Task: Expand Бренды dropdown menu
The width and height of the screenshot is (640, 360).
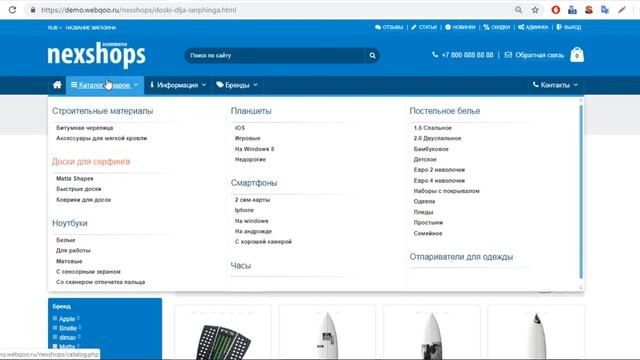Action: tap(237, 85)
